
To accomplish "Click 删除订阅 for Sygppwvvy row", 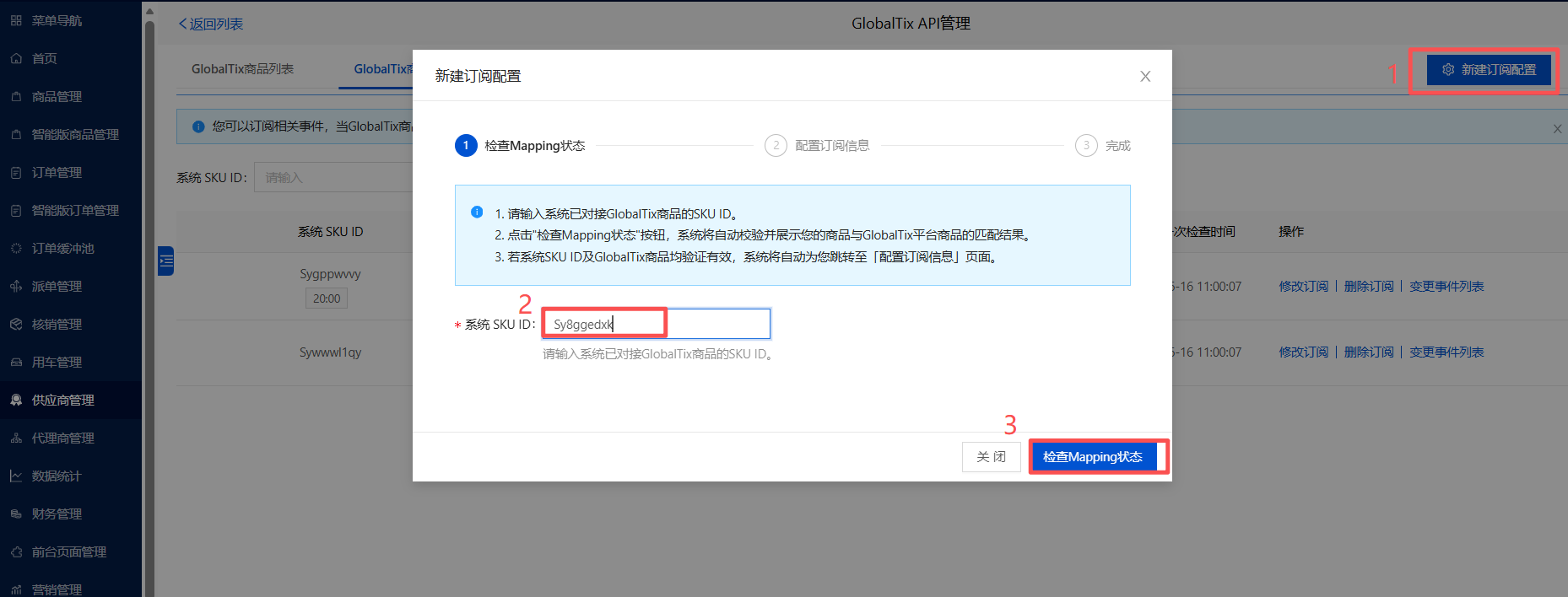I will (x=1369, y=286).
